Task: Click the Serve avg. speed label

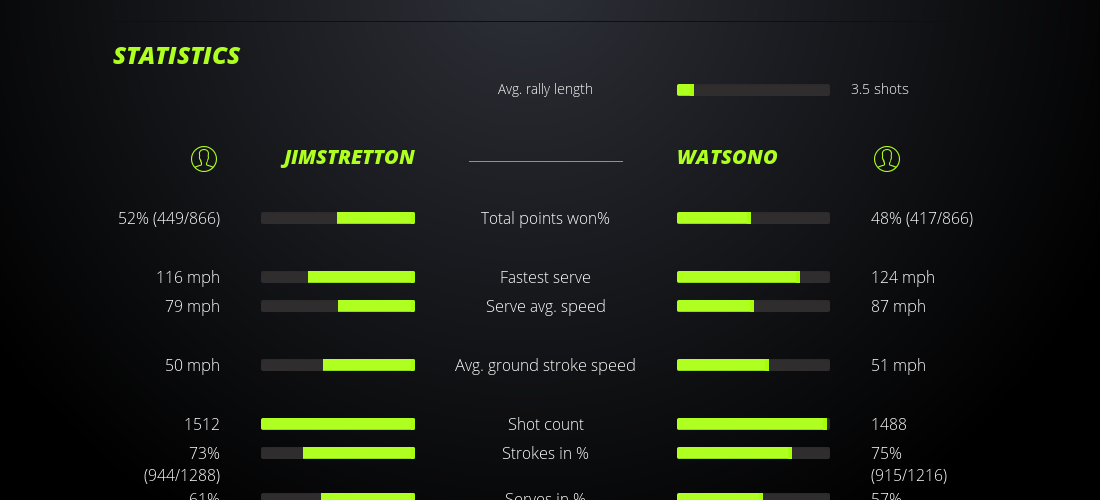Action: [x=545, y=306]
